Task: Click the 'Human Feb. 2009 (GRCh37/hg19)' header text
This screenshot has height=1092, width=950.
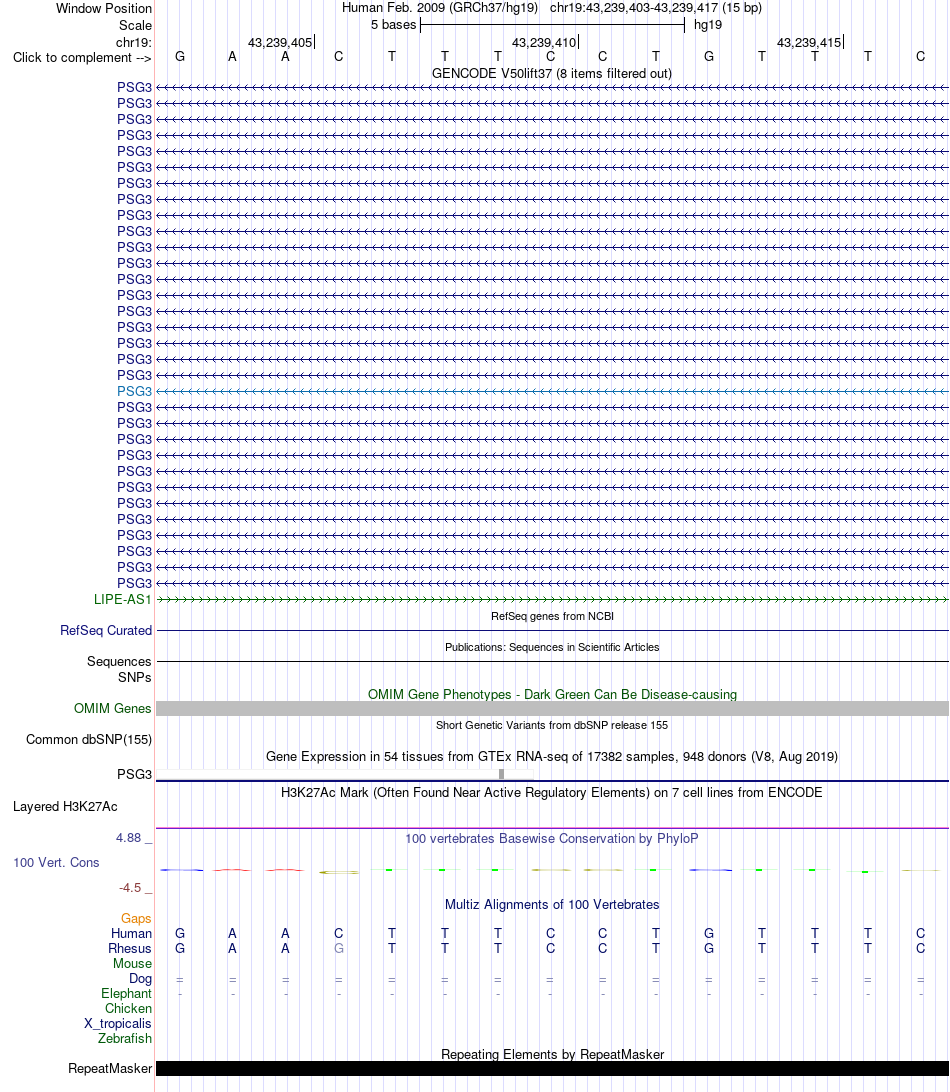Action: (x=439, y=8)
